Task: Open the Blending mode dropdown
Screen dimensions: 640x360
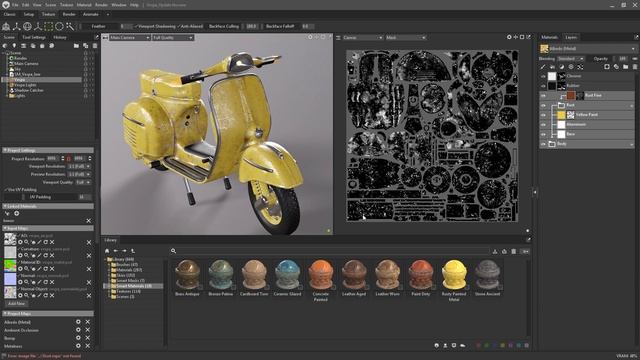Action: coord(571,59)
